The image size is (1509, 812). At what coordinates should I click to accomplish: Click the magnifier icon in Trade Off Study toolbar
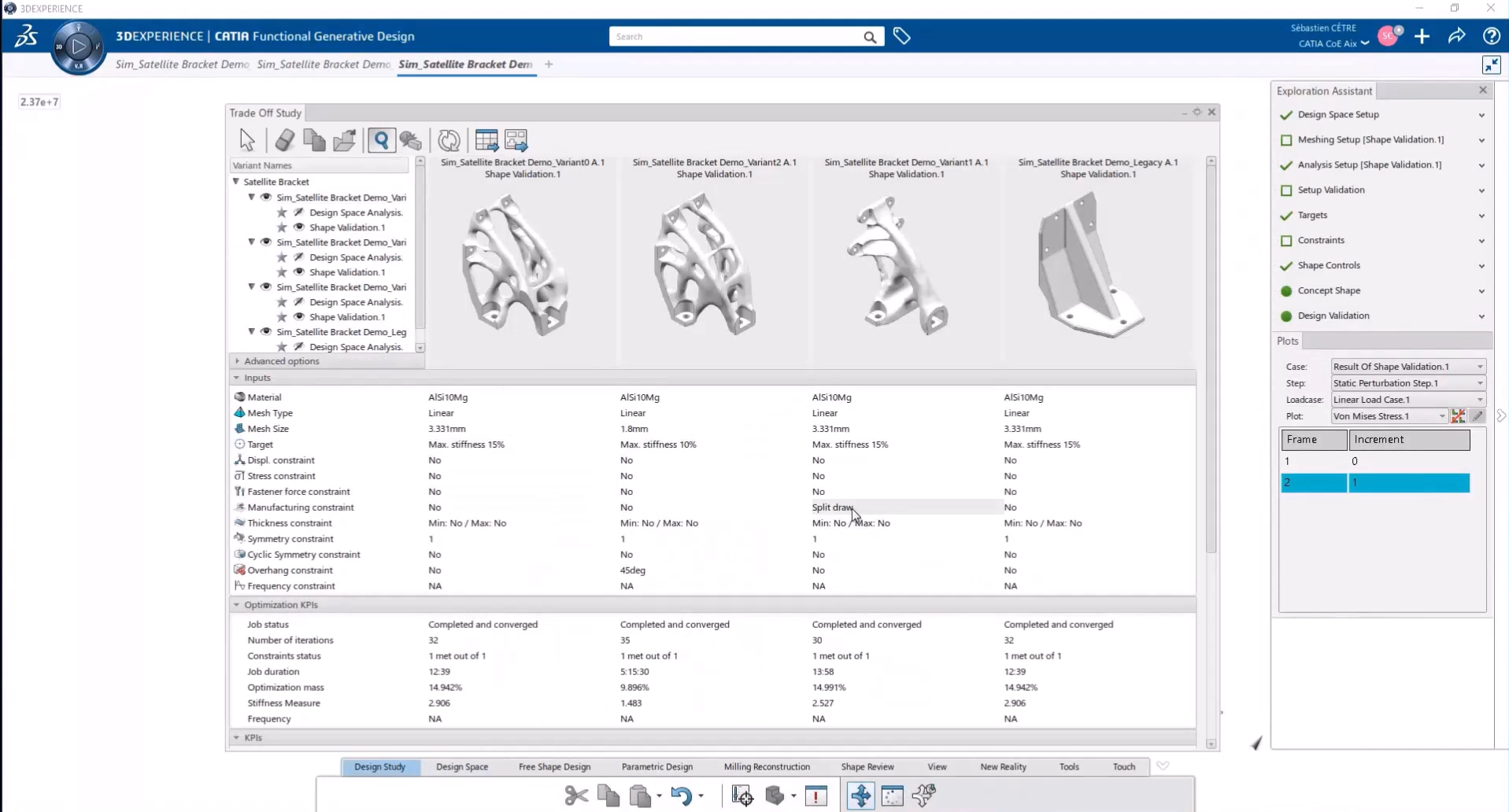(381, 140)
